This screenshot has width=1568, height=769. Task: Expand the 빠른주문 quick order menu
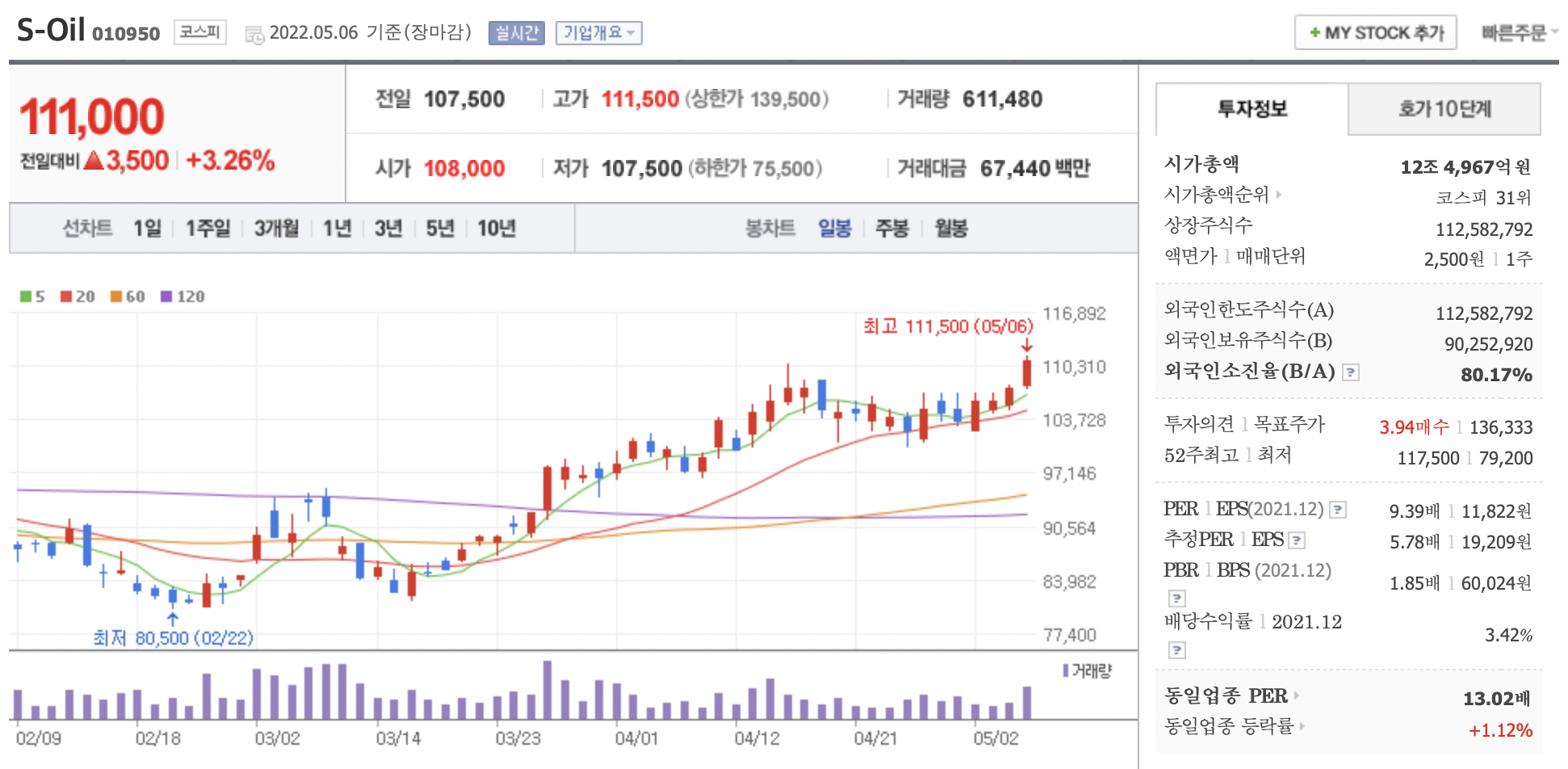(x=1519, y=33)
